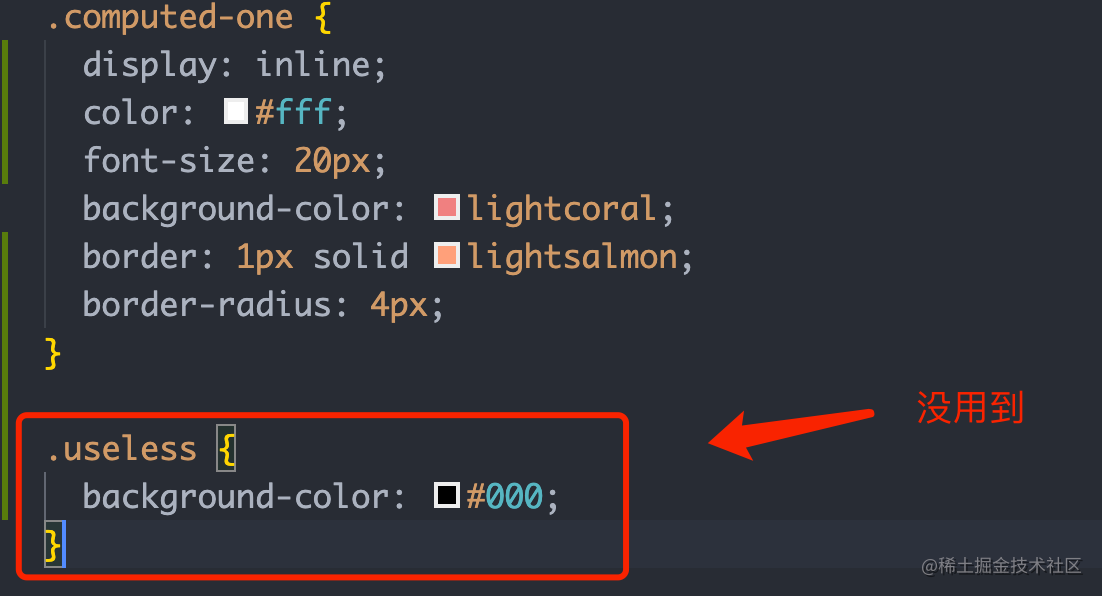Click the .computed-one selector text
The width and height of the screenshot is (1102, 596).
(169, 17)
